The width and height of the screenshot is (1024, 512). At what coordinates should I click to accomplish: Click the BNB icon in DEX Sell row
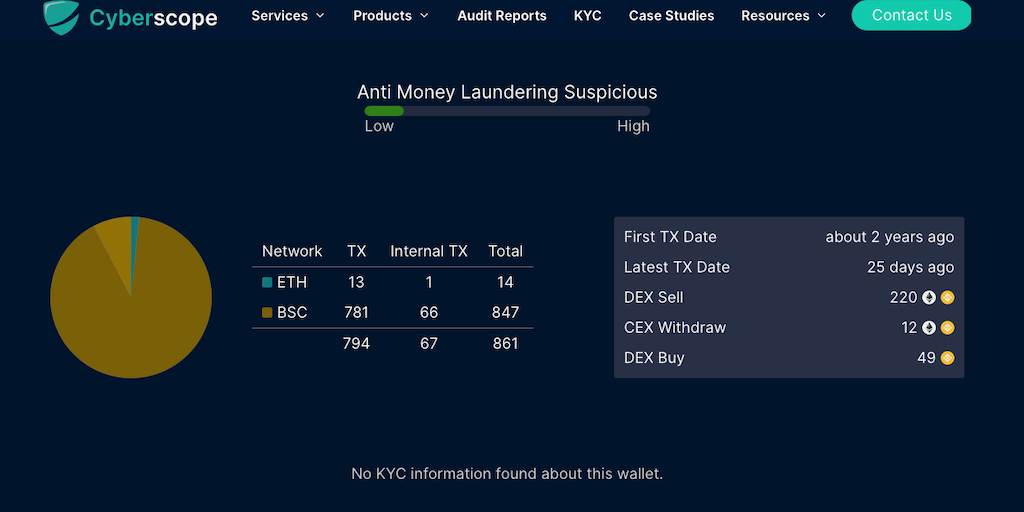pyautogui.click(x=947, y=297)
